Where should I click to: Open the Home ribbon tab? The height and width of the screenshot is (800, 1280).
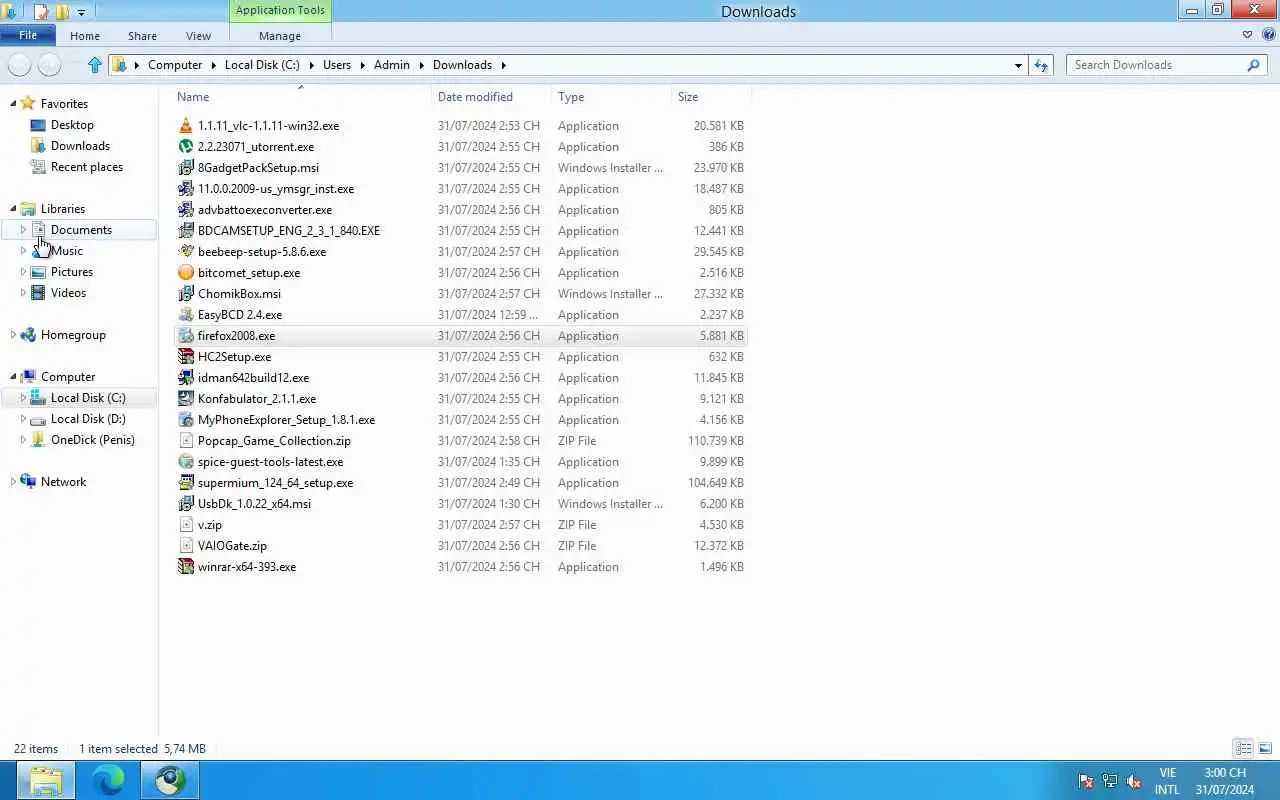tap(85, 36)
